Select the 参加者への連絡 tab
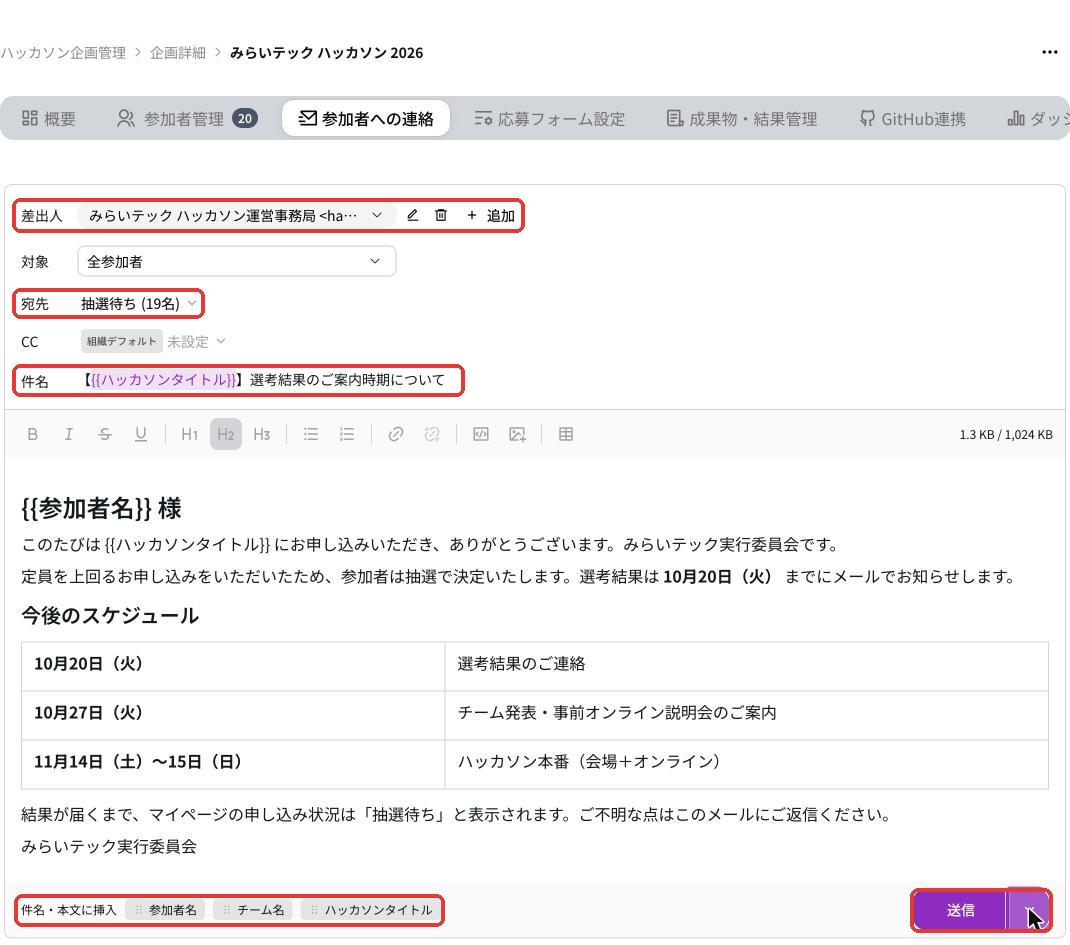This screenshot has height=945, width=1070. [x=366, y=119]
